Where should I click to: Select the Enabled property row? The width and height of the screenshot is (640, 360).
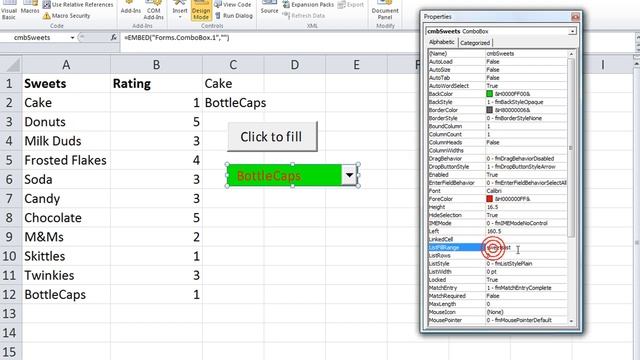tap(498, 175)
